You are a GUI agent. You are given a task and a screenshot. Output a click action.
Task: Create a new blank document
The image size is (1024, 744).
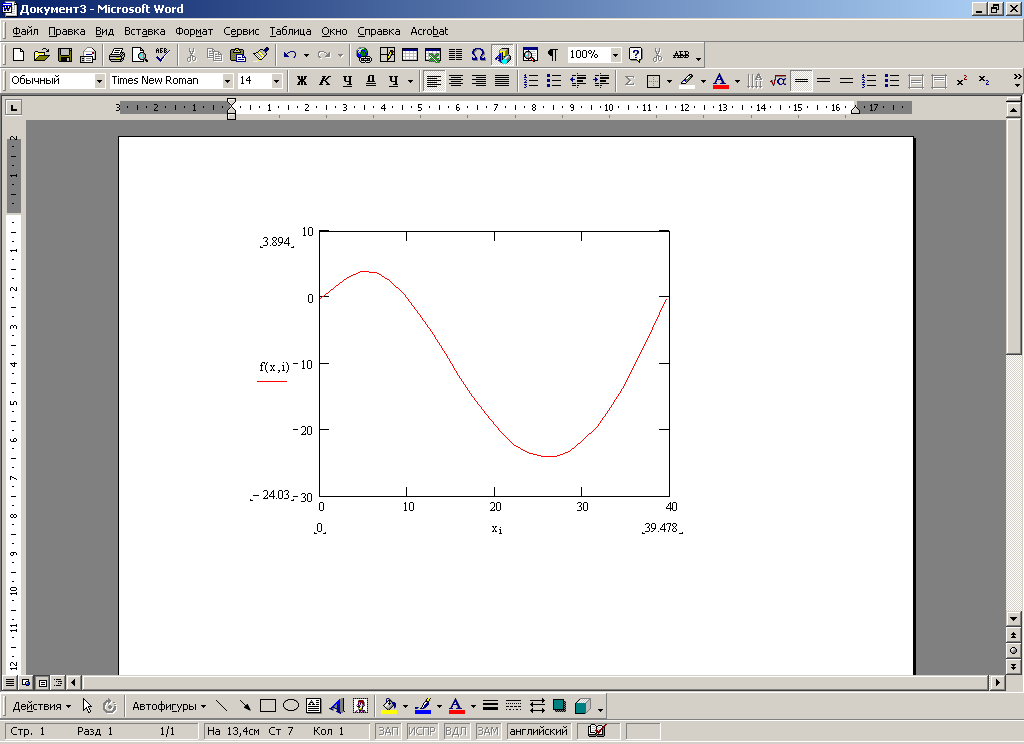click(19, 55)
